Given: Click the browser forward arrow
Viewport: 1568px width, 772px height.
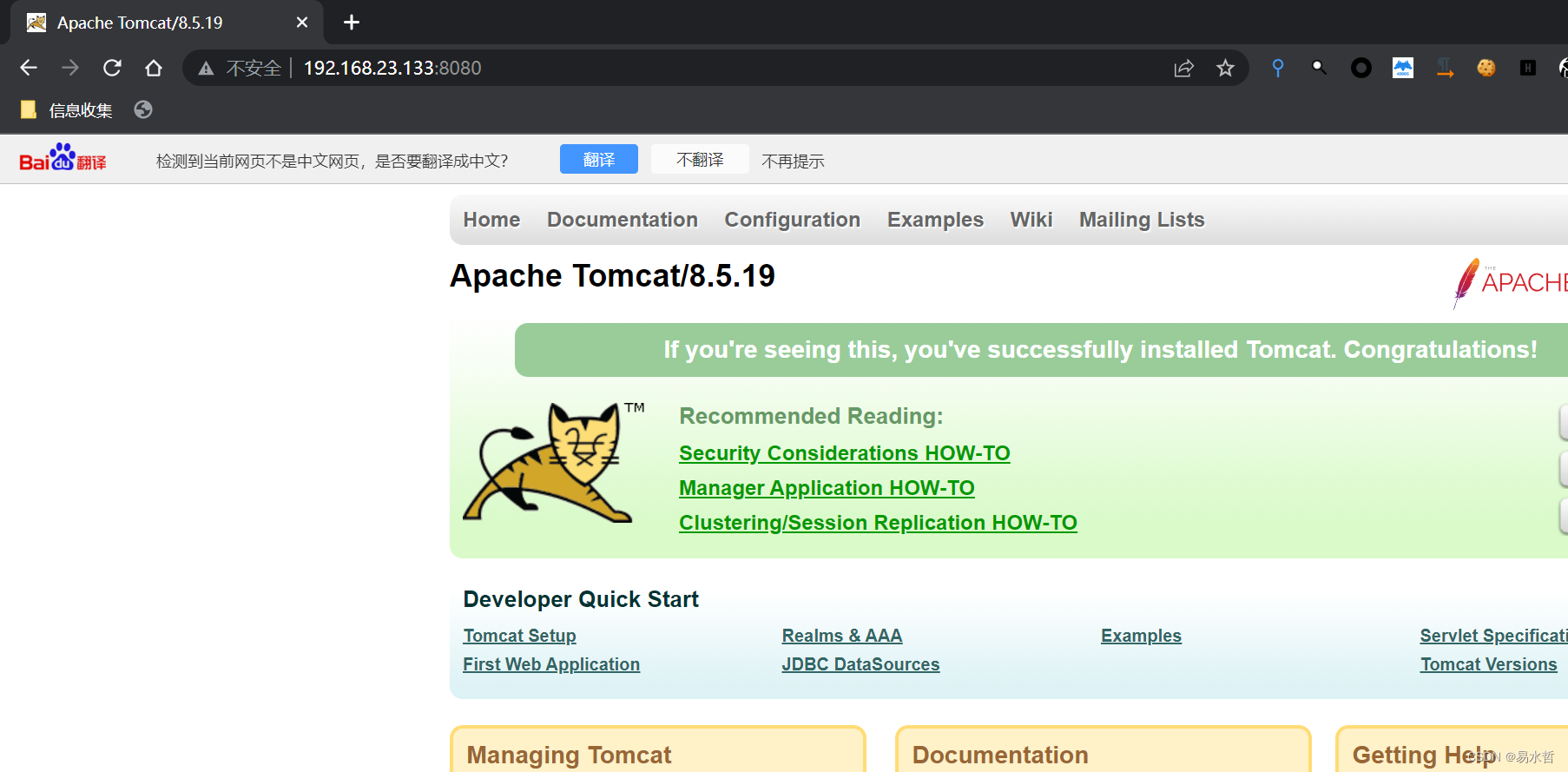Looking at the screenshot, I should click(70, 68).
